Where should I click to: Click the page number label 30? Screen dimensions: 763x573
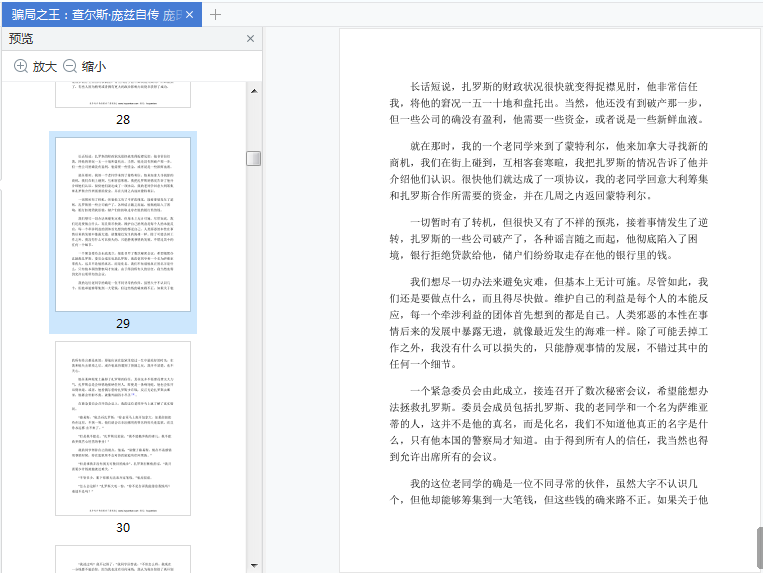[123, 528]
